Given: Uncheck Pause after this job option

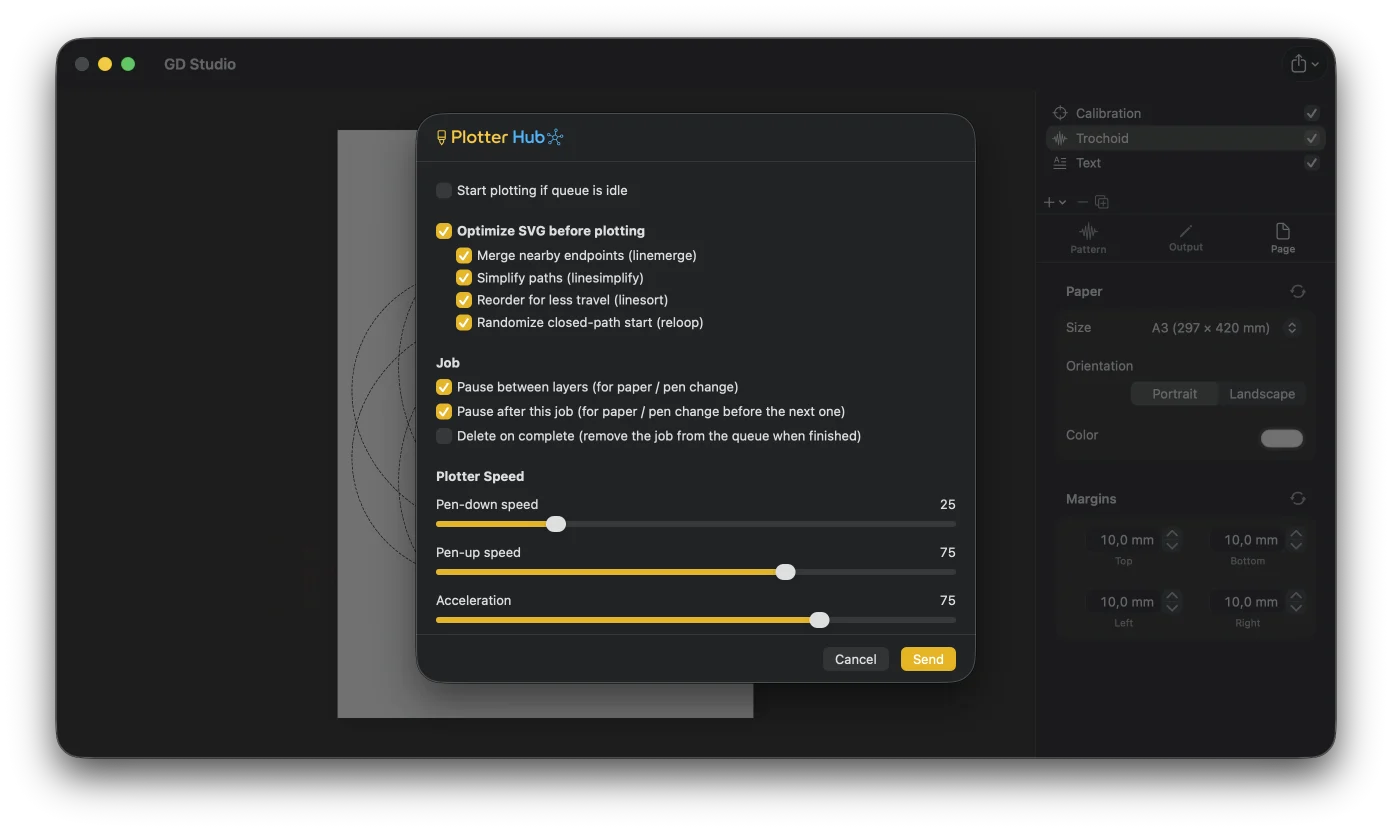Looking at the screenshot, I should click(x=444, y=411).
